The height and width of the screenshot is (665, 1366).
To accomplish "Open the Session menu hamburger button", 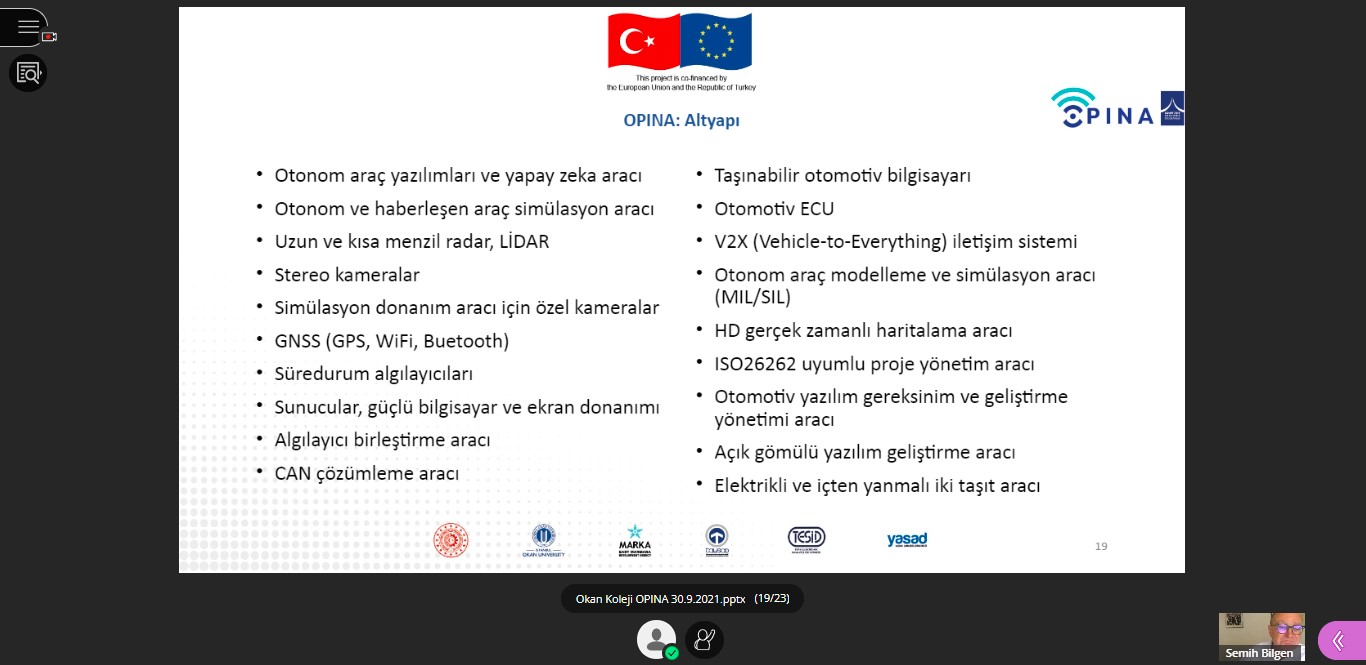I will click(x=26, y=26).
